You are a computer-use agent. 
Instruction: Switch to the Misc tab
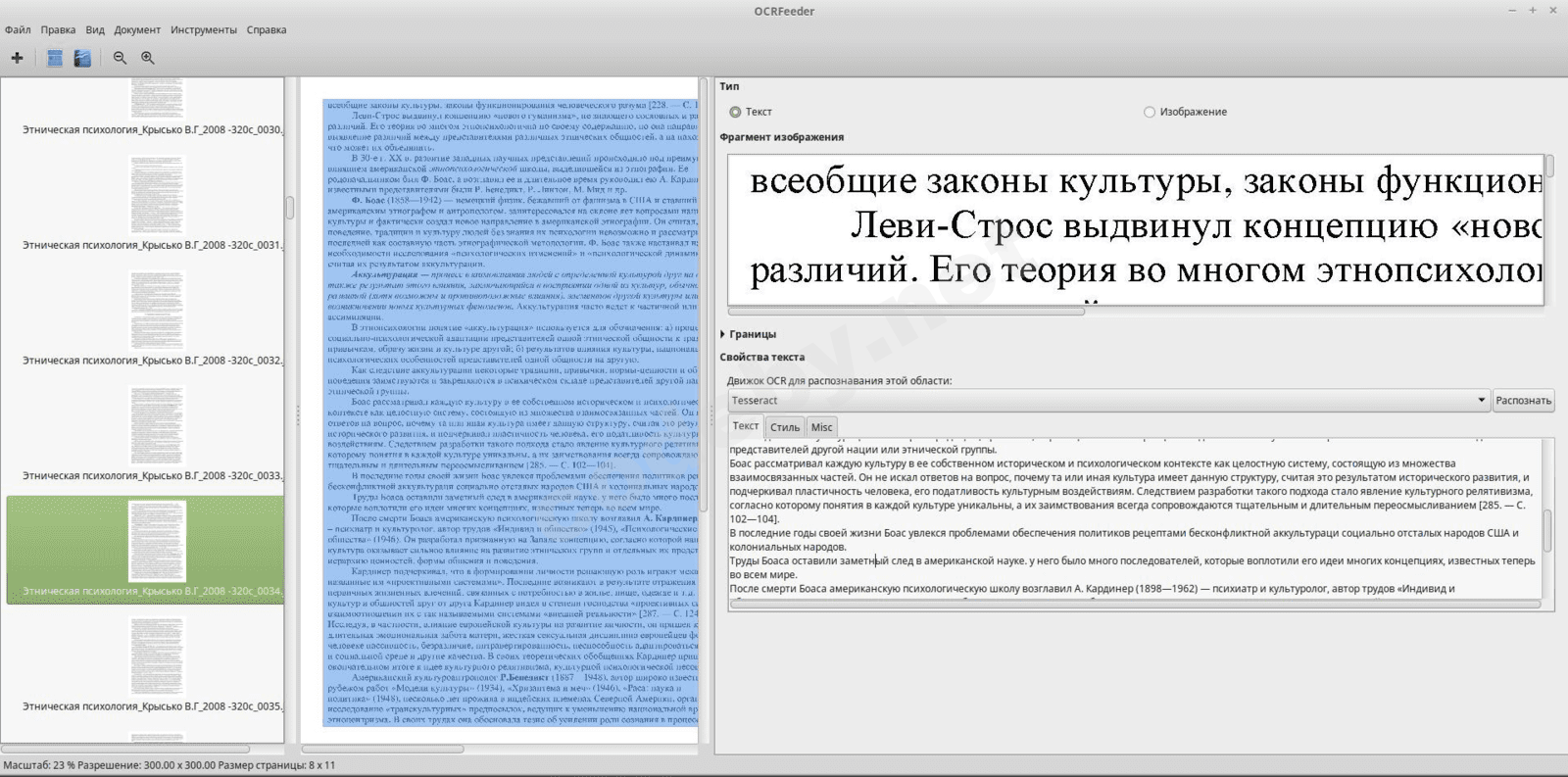[x=821, y=427]
